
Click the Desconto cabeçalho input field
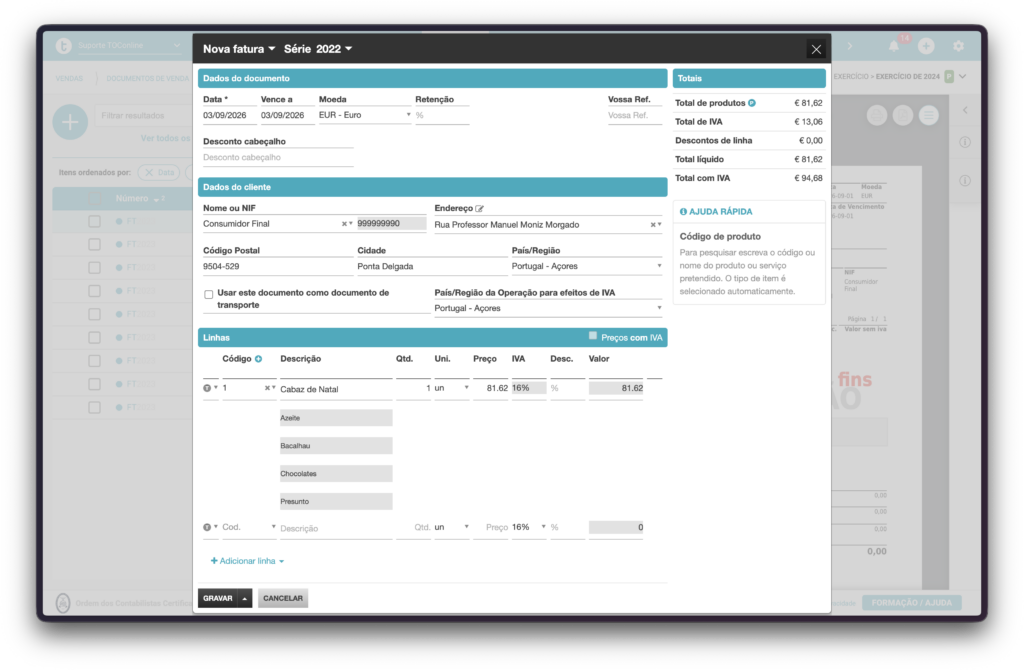click(278, 157)
